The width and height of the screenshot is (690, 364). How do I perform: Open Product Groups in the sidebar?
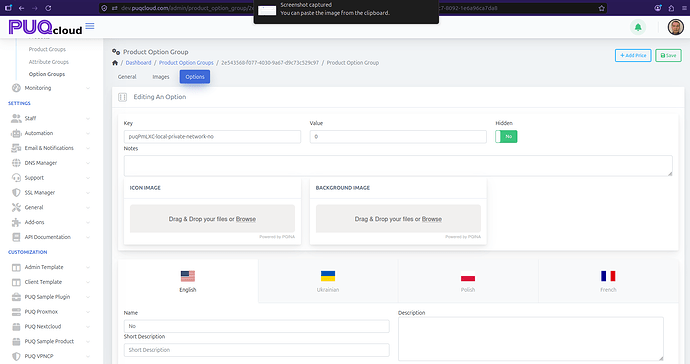[x=47, y=50]
